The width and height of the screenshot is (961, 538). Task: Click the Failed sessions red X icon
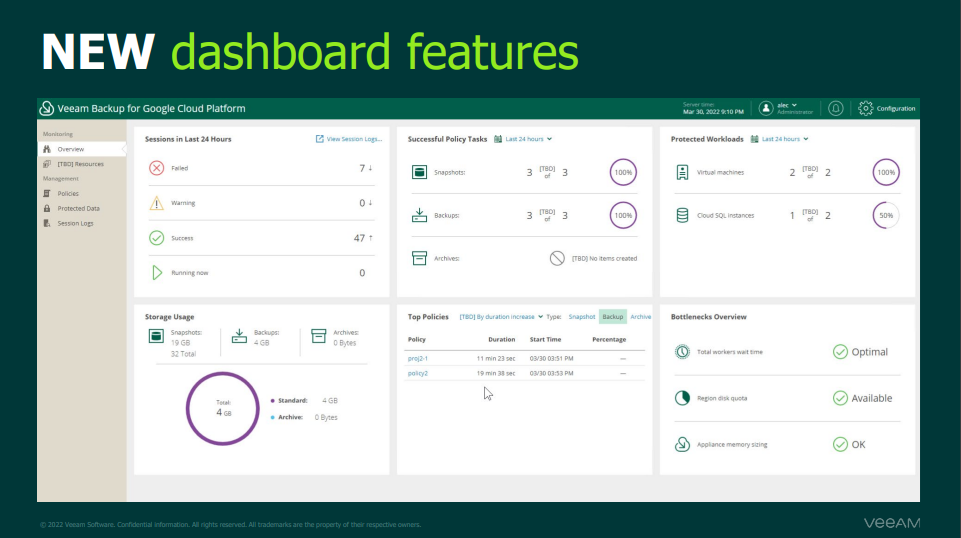click(156, 168)
